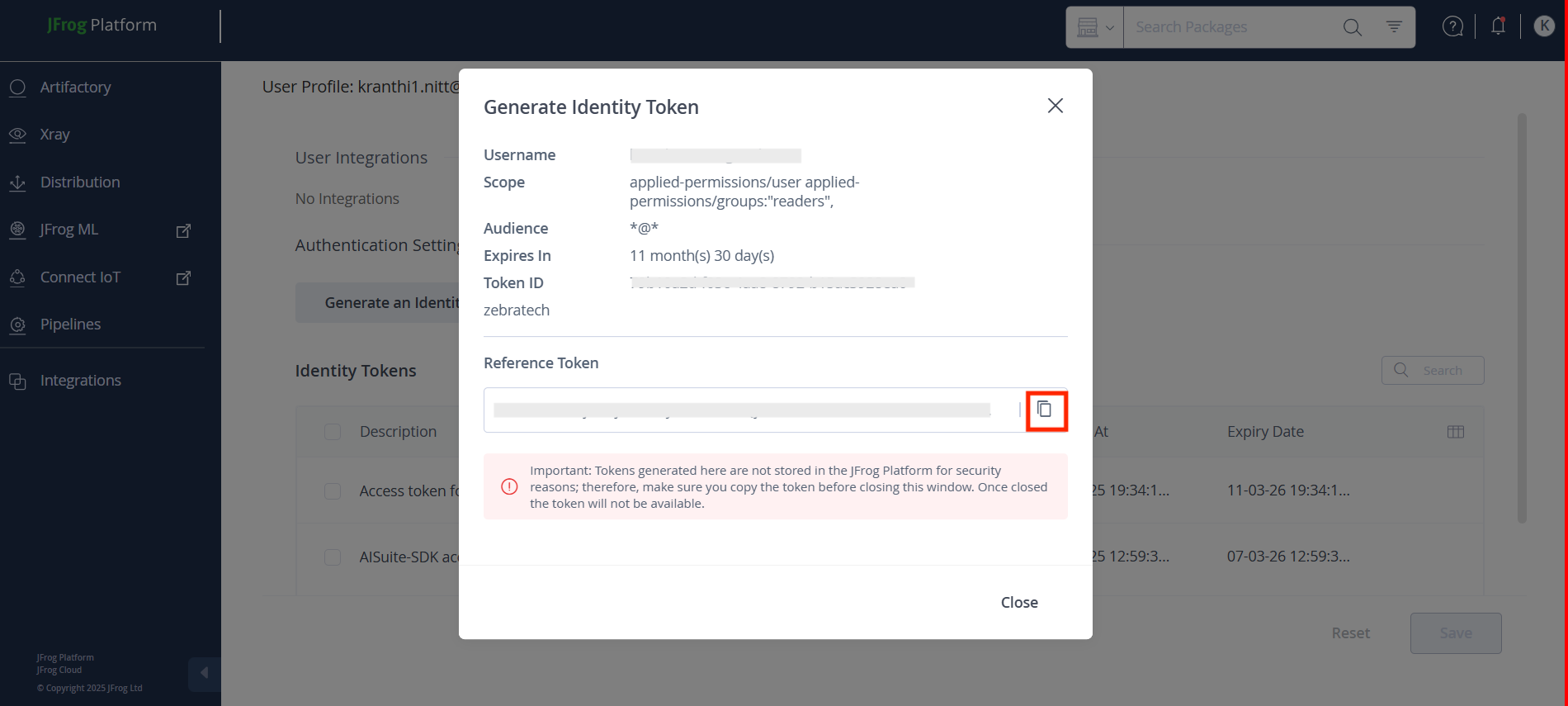
Task: Collapse the sidebar with arrow icon
Action: 204,673
